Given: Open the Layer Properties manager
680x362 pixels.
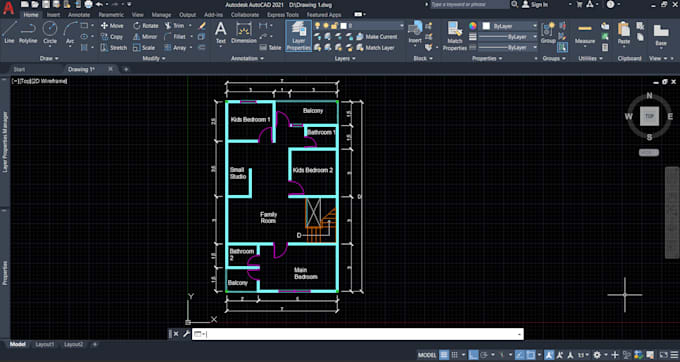Looking at the screenshot, I should click(298, 36).
